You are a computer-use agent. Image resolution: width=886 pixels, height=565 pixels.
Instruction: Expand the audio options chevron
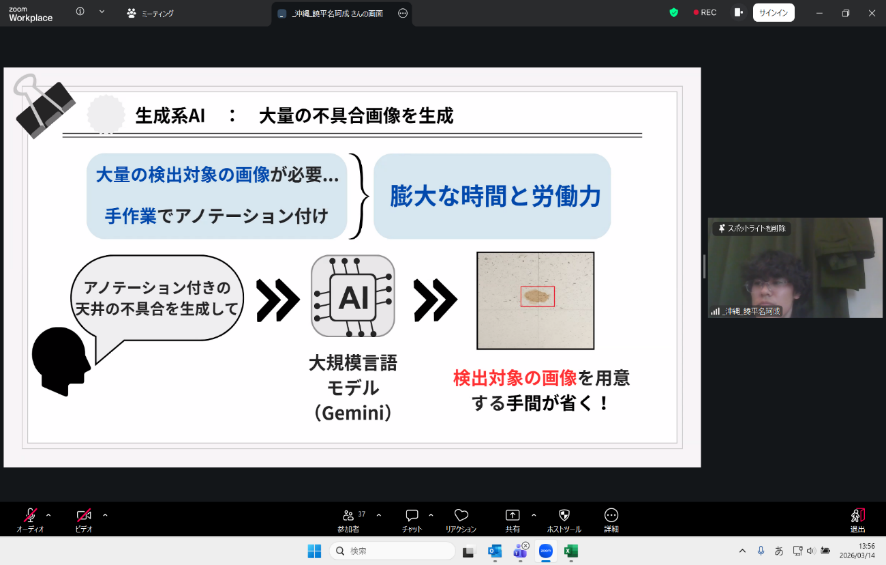[49, 515]
